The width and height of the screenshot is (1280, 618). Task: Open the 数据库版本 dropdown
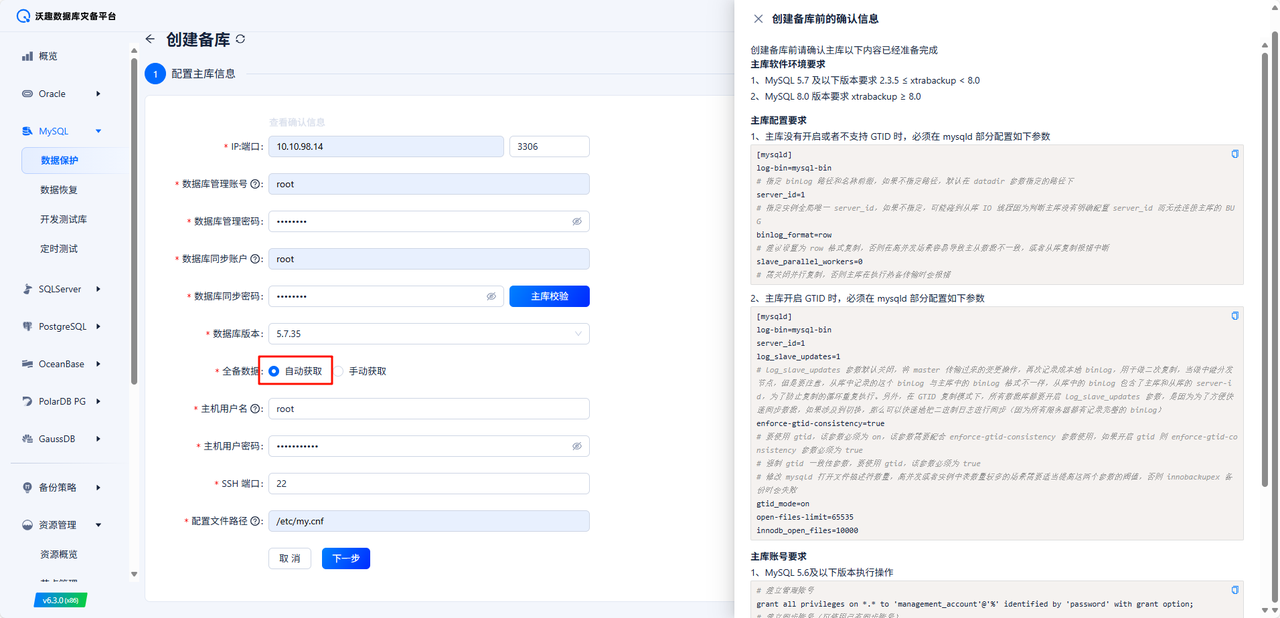point(429,334)
